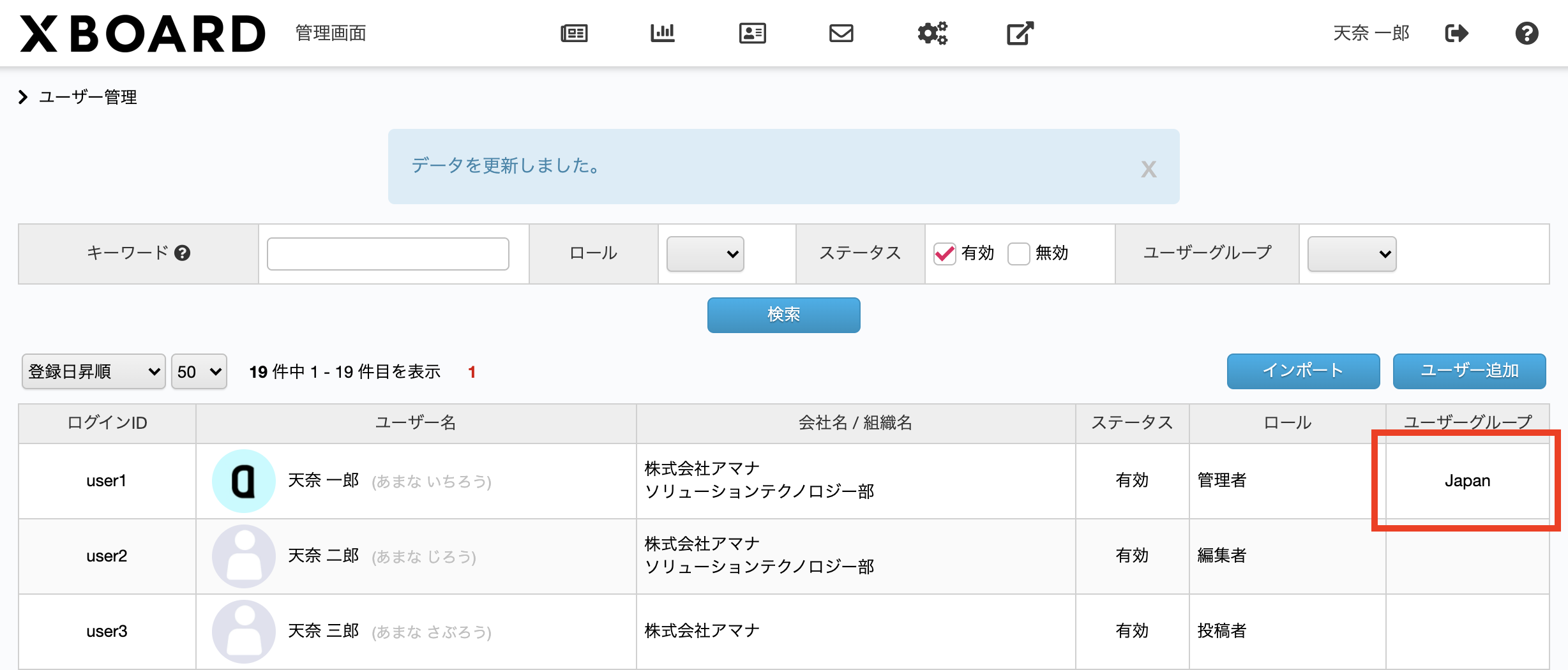1568x670 pixels.
Task: Click the keyword search input field
Action: click(388, 254)
